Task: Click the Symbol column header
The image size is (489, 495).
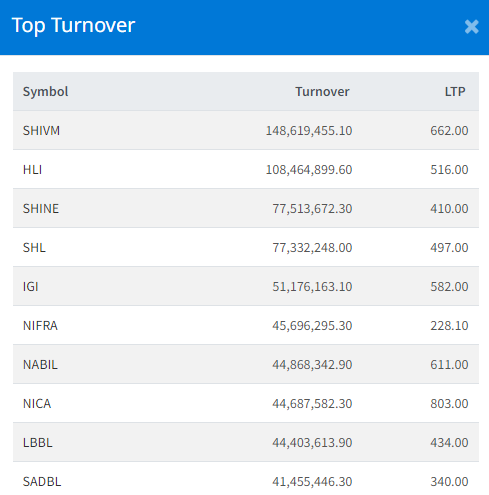Action: [x=45, y=91]
